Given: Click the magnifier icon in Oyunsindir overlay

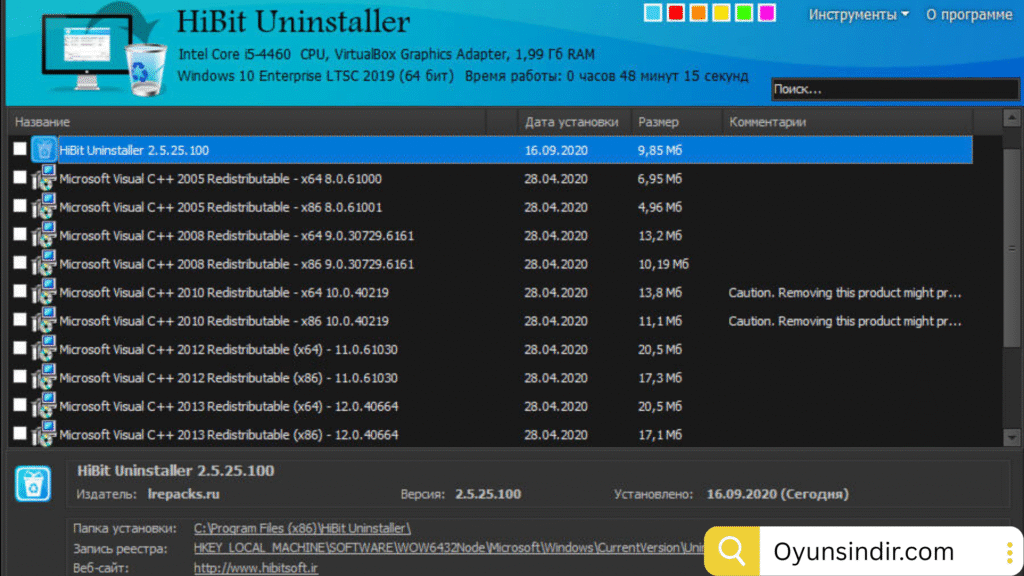Looking at the screenshot, I should pyautogui.click(x=733, y=551).
